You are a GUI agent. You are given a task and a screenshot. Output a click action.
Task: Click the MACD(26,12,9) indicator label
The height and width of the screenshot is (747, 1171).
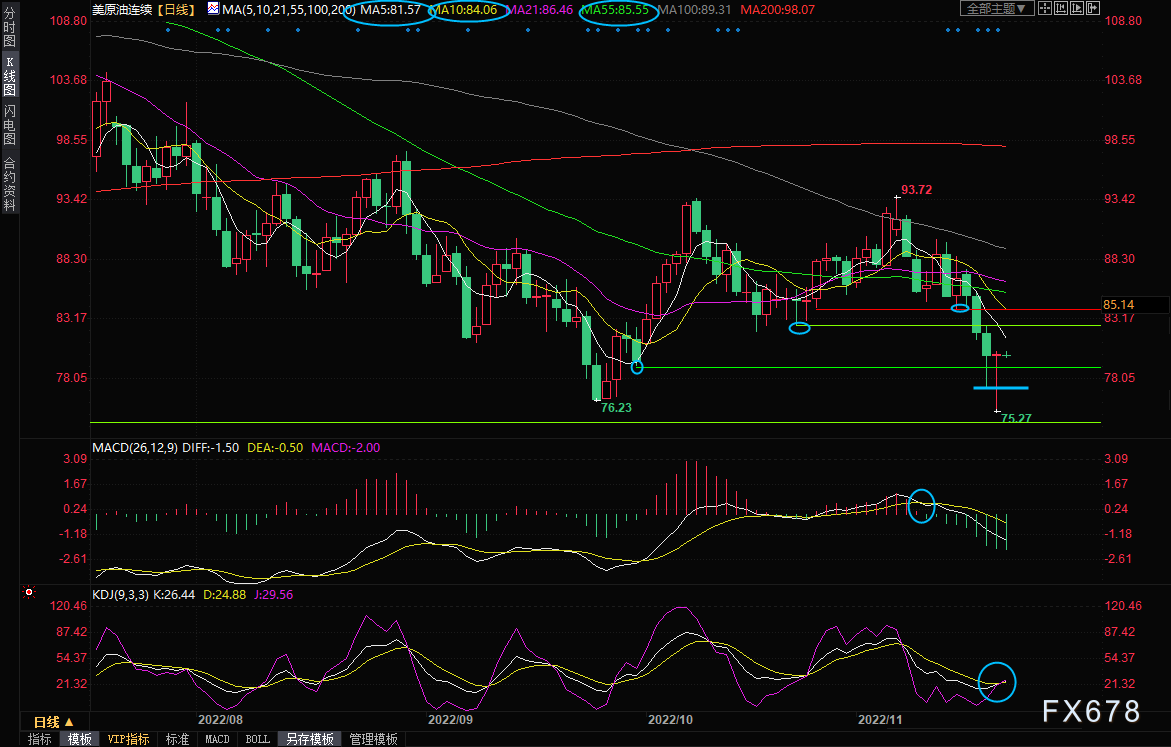pyautogui.click(x=135, y=447)
